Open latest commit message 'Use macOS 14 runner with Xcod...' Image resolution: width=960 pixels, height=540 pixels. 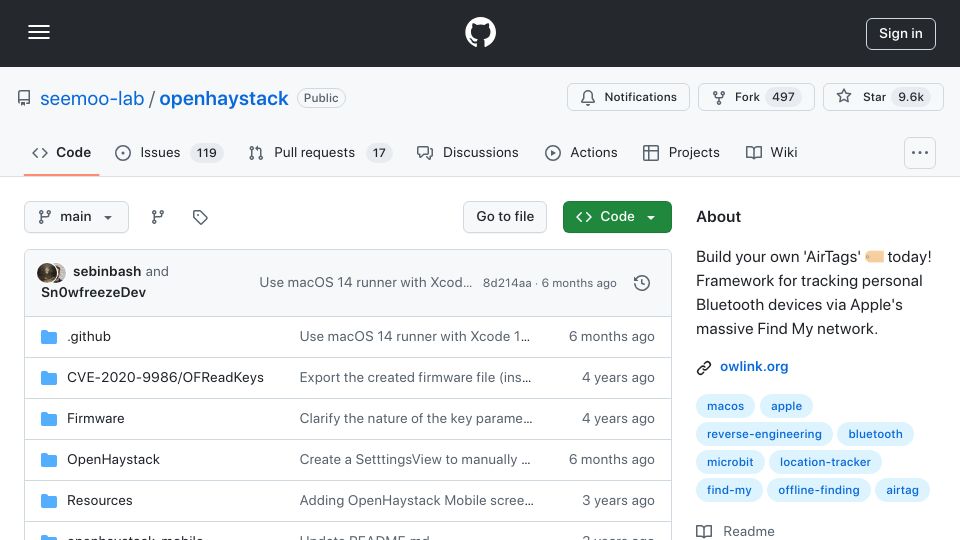coord(366,283)
